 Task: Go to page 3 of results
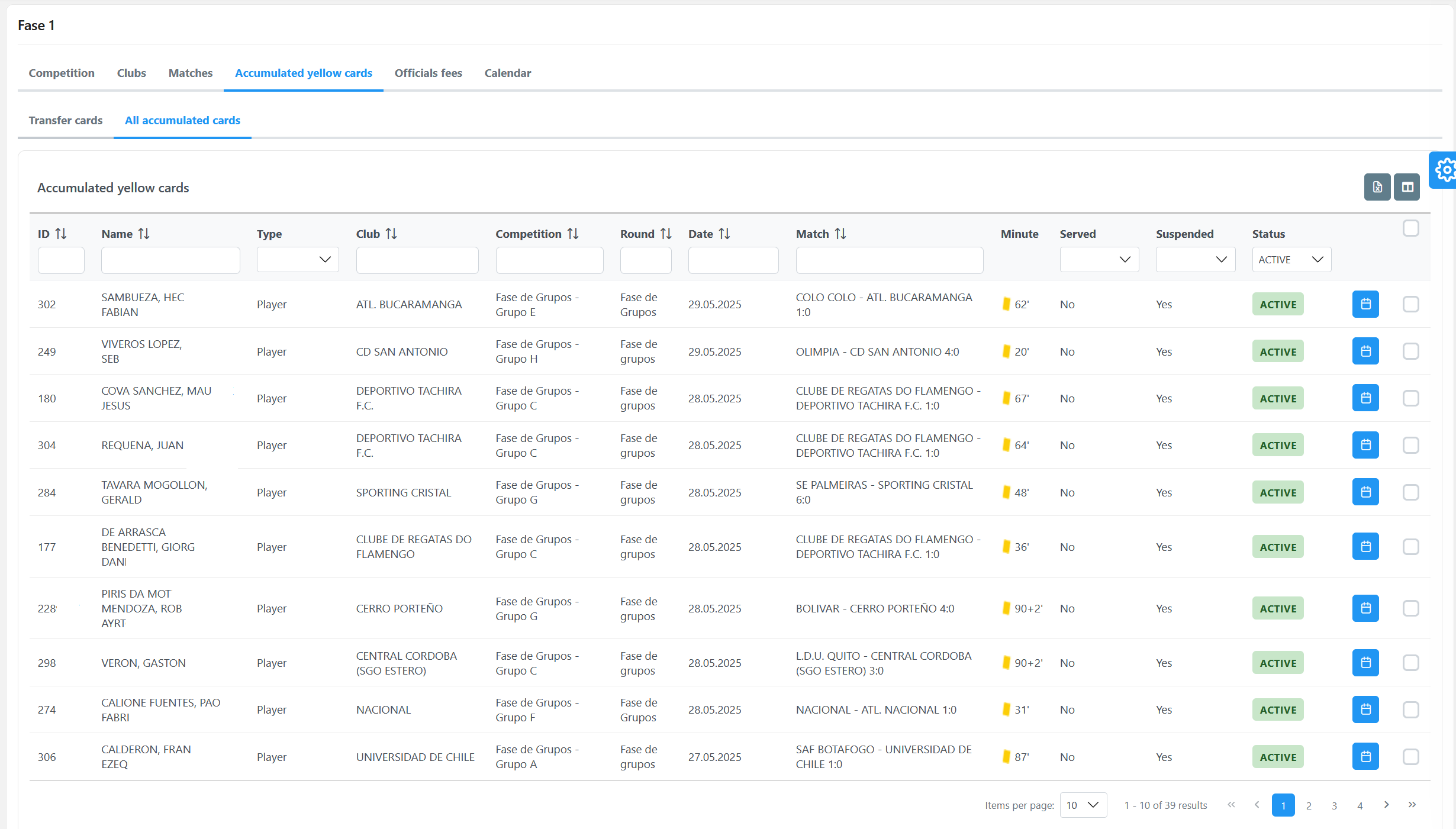click(1335, 805)
